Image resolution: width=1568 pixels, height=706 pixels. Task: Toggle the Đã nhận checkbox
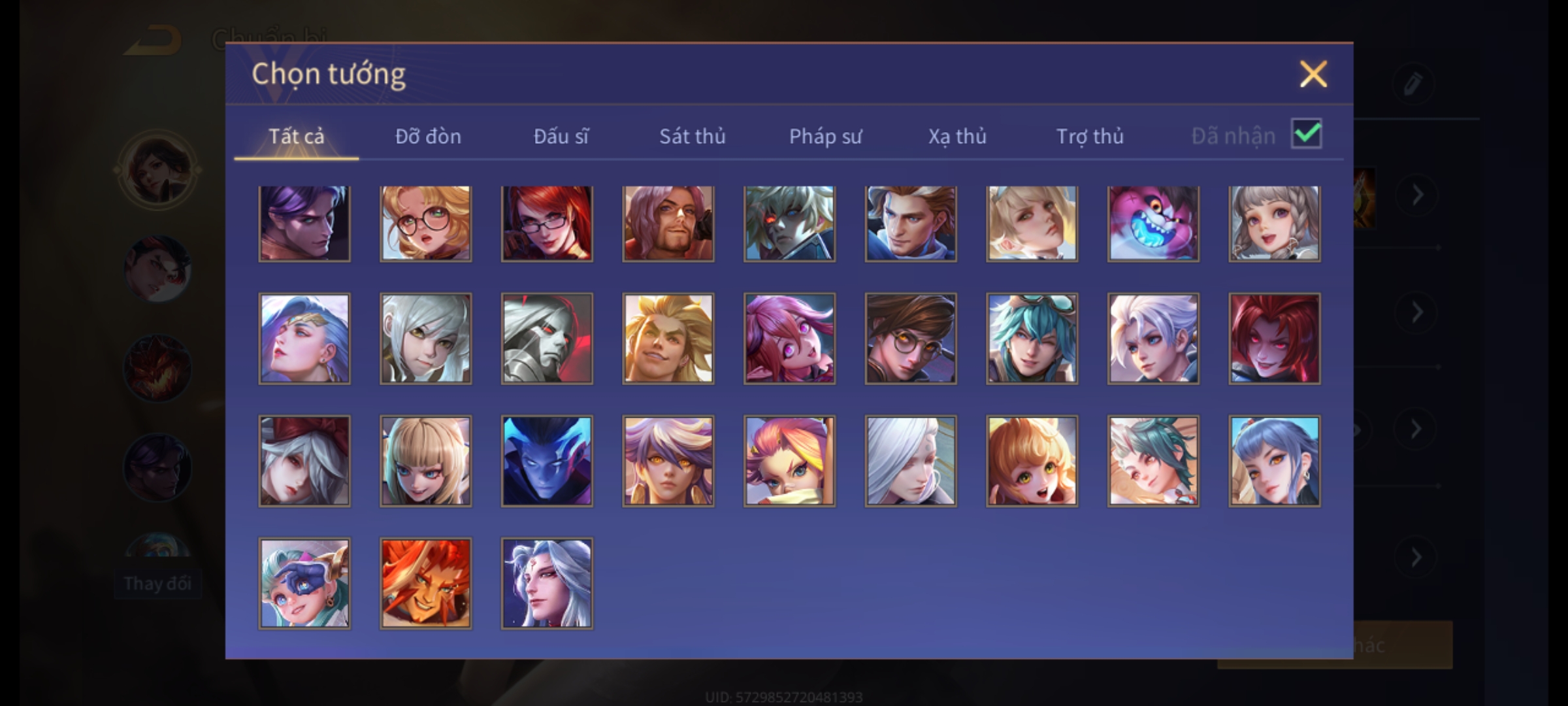[x=1307, y=134]
